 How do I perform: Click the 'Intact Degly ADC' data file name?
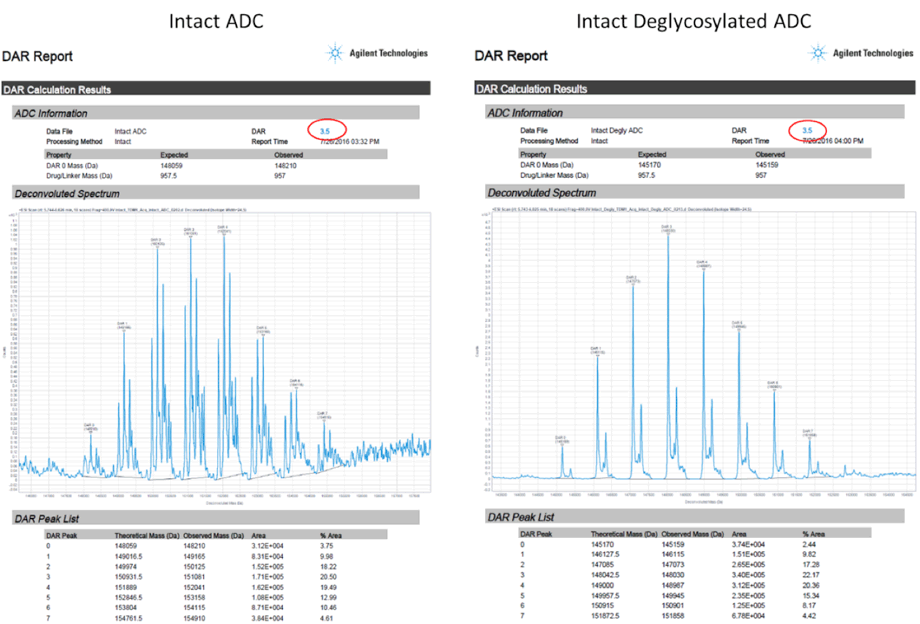tap(616, 131)
